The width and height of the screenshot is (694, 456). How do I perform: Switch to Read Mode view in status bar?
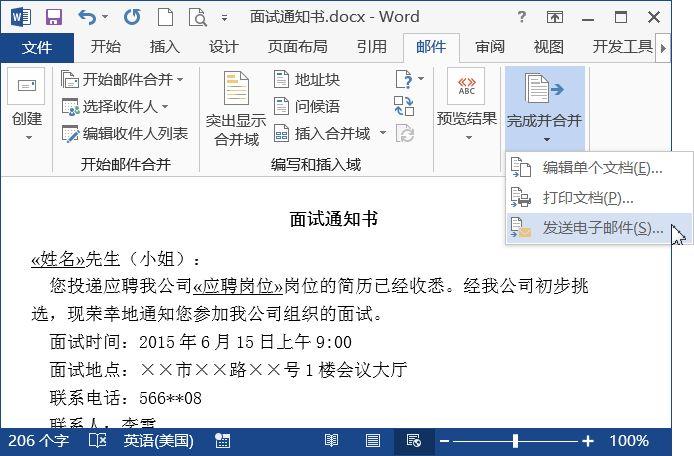point(331,441)
